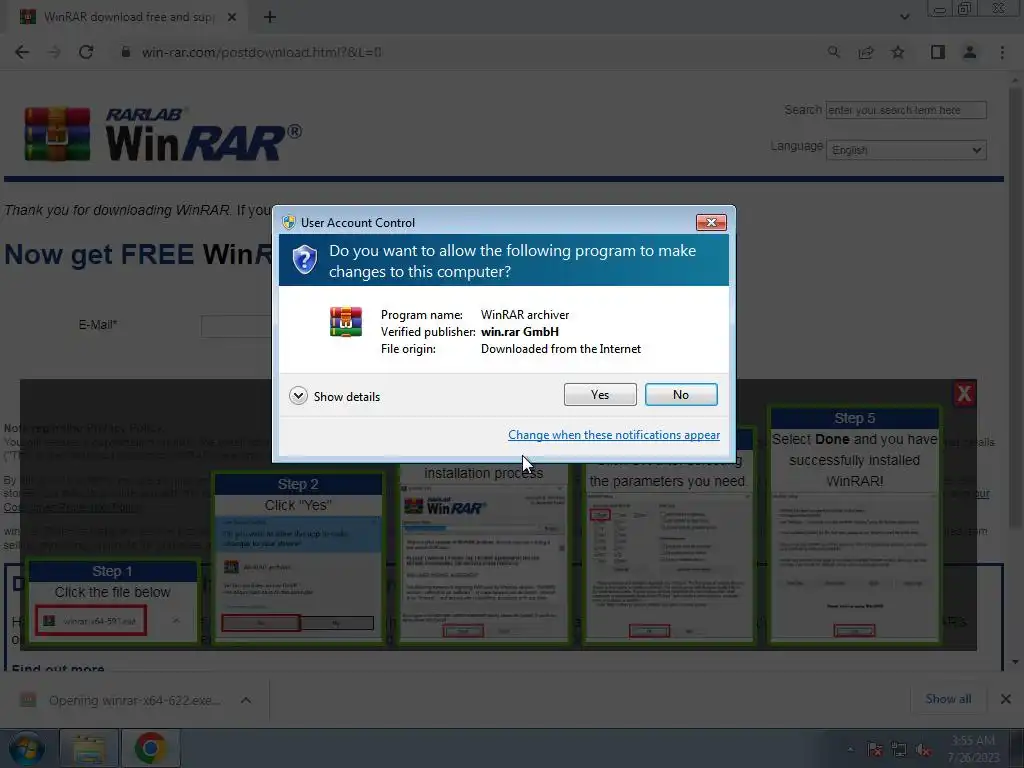Click the E-Mail input field
1024x768 pixels.
(236, 326)
